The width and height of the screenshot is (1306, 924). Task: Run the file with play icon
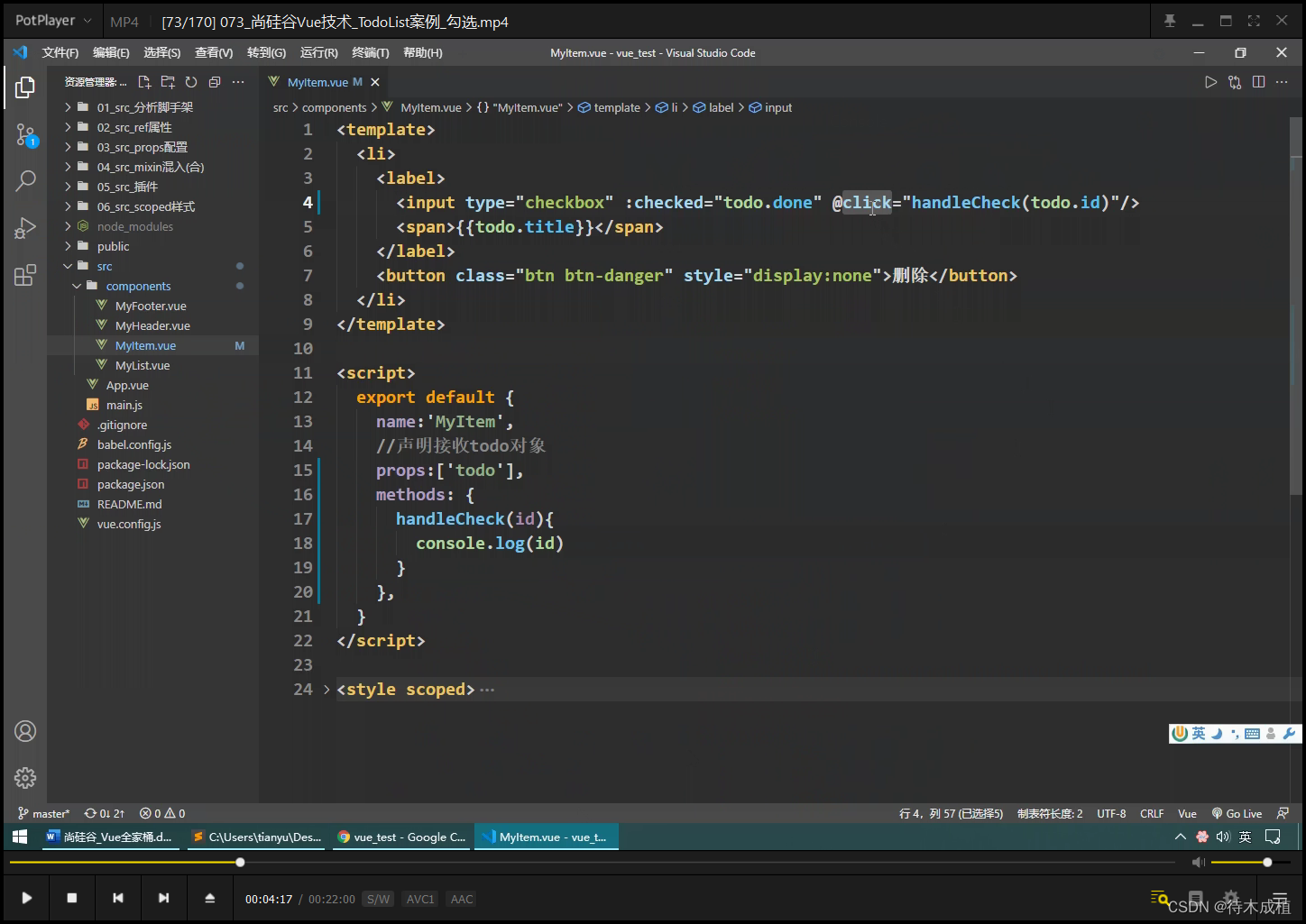(1210, 82)
